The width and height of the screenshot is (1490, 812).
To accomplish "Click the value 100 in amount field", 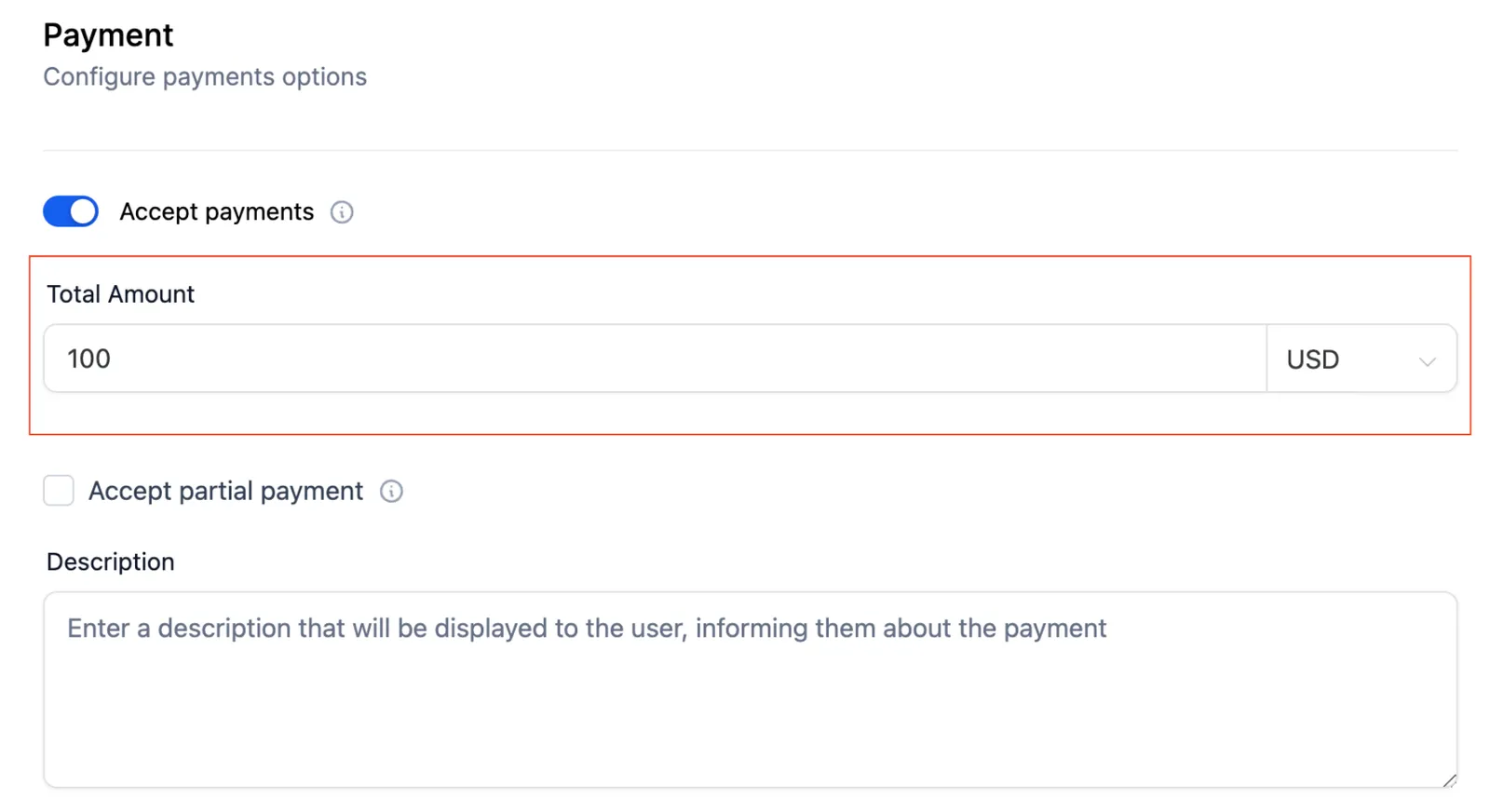I will [88, 359].
